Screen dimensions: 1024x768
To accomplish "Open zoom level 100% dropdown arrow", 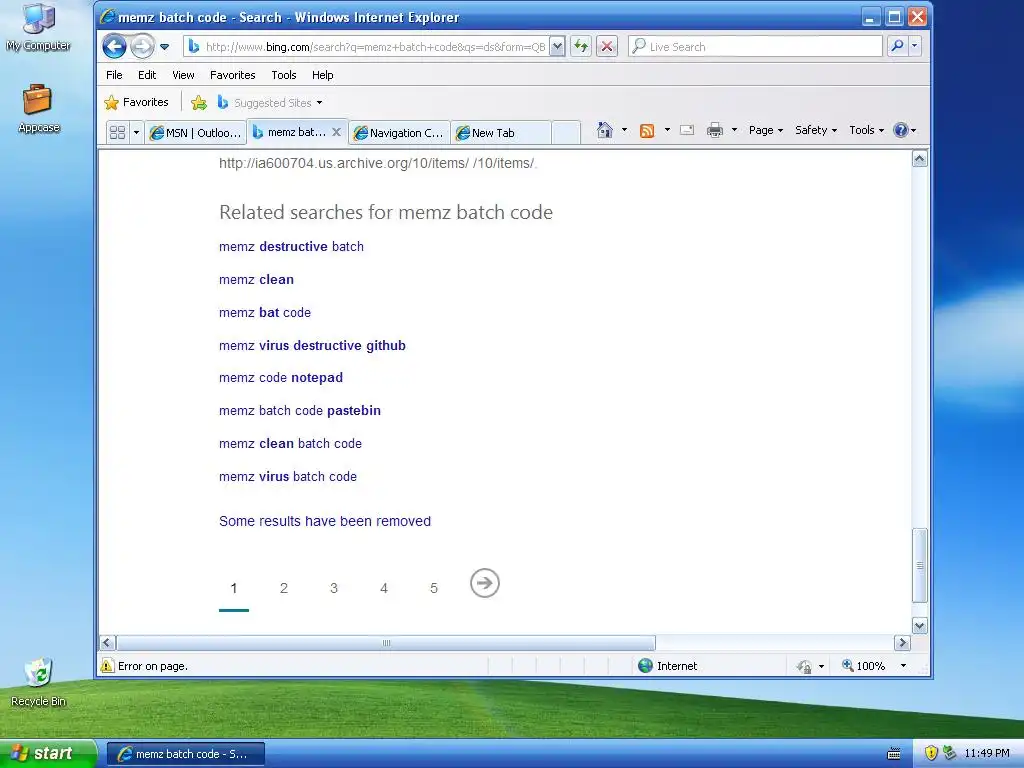I will pyautogui.click(x=903, y=665).
